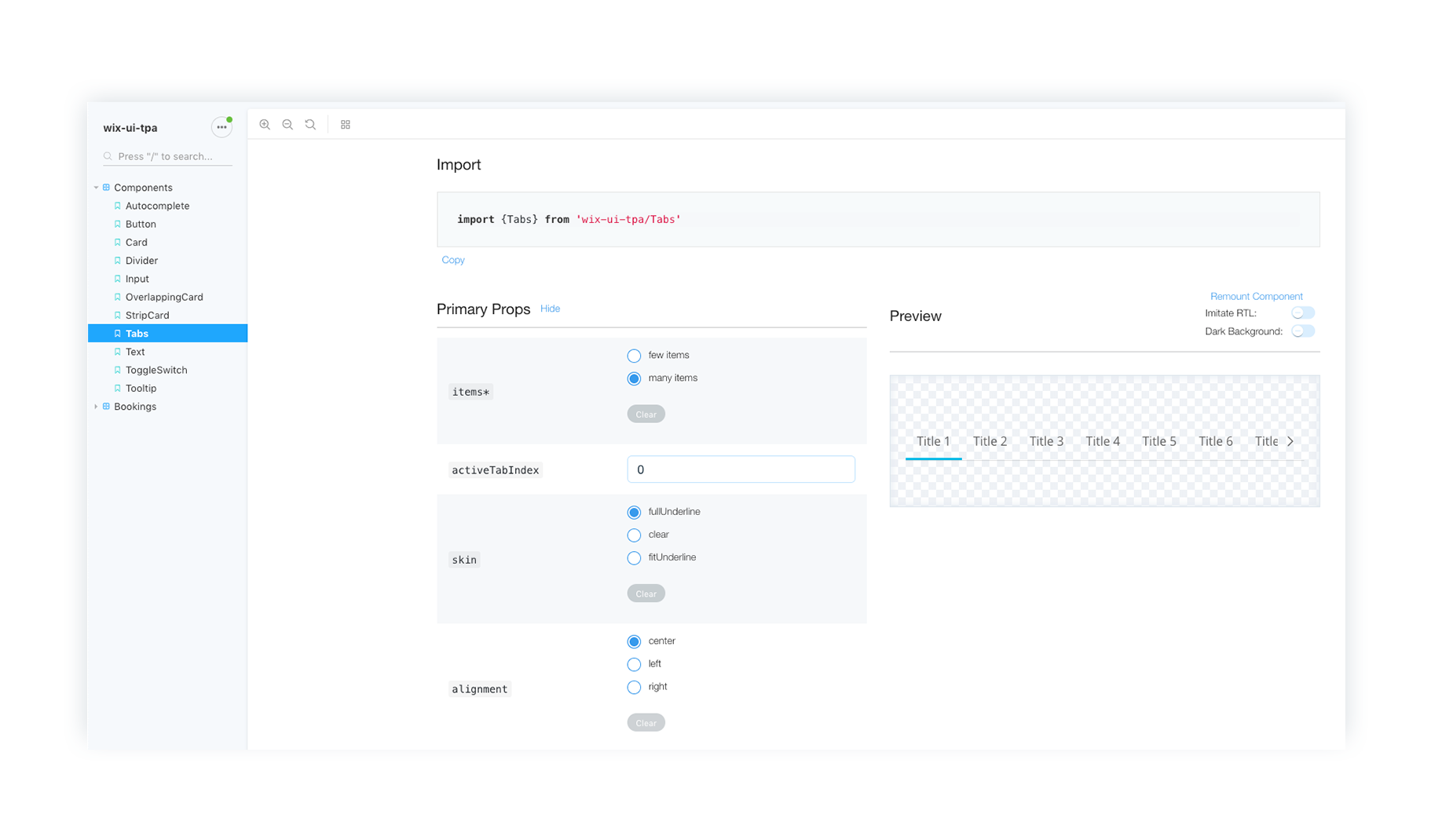Open the three-dots sidebar menu button
This screenshot has width=1431, height=840.
coord(221,127)
